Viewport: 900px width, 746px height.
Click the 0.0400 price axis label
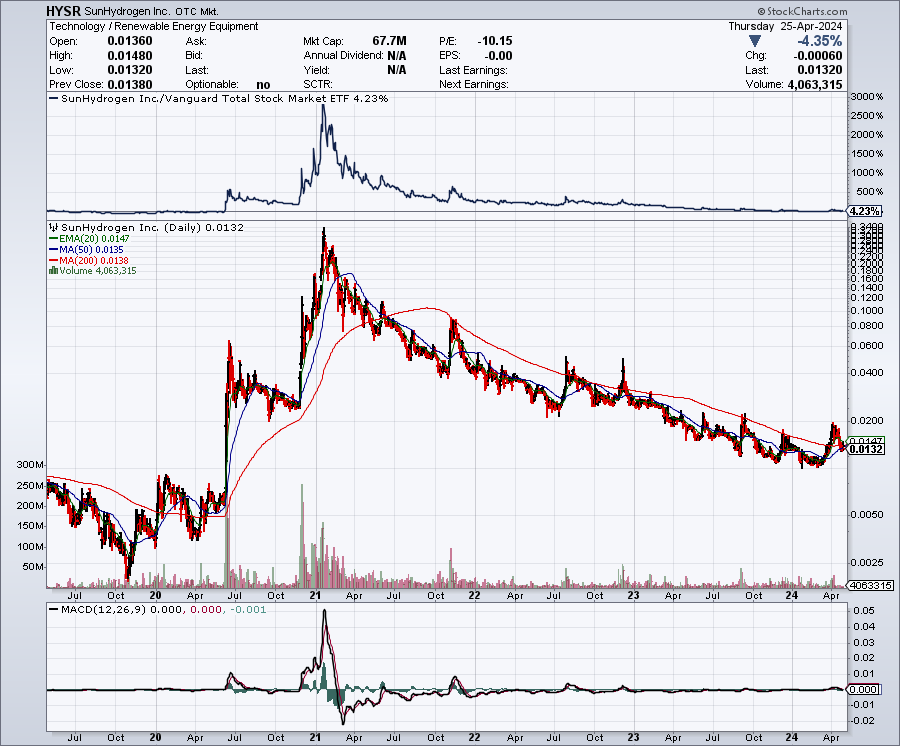867,373
